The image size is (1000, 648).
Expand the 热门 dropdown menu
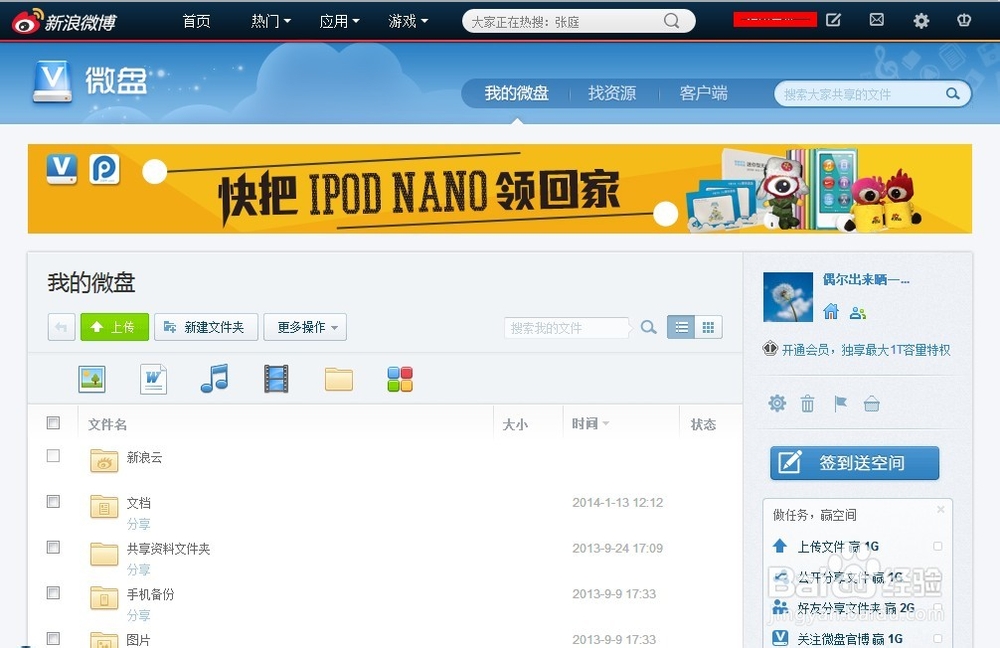[270, 21]
